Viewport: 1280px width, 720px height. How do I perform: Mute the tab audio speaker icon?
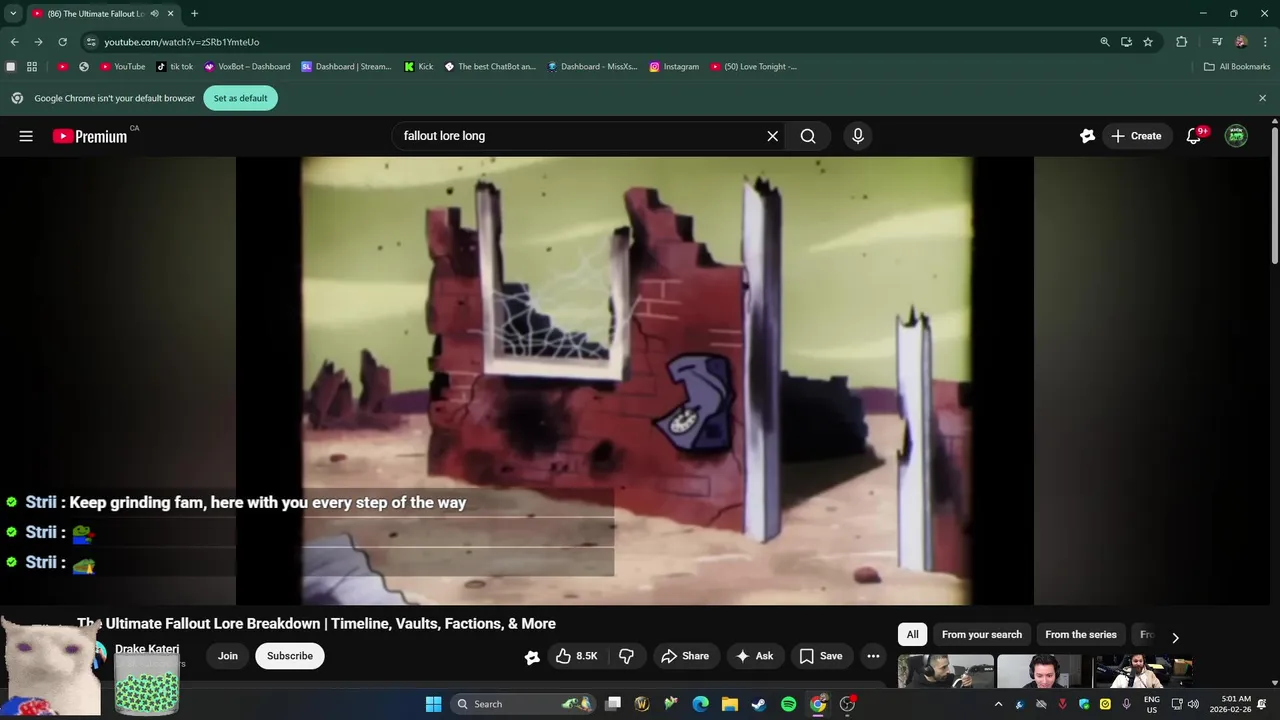click(154, 14)
